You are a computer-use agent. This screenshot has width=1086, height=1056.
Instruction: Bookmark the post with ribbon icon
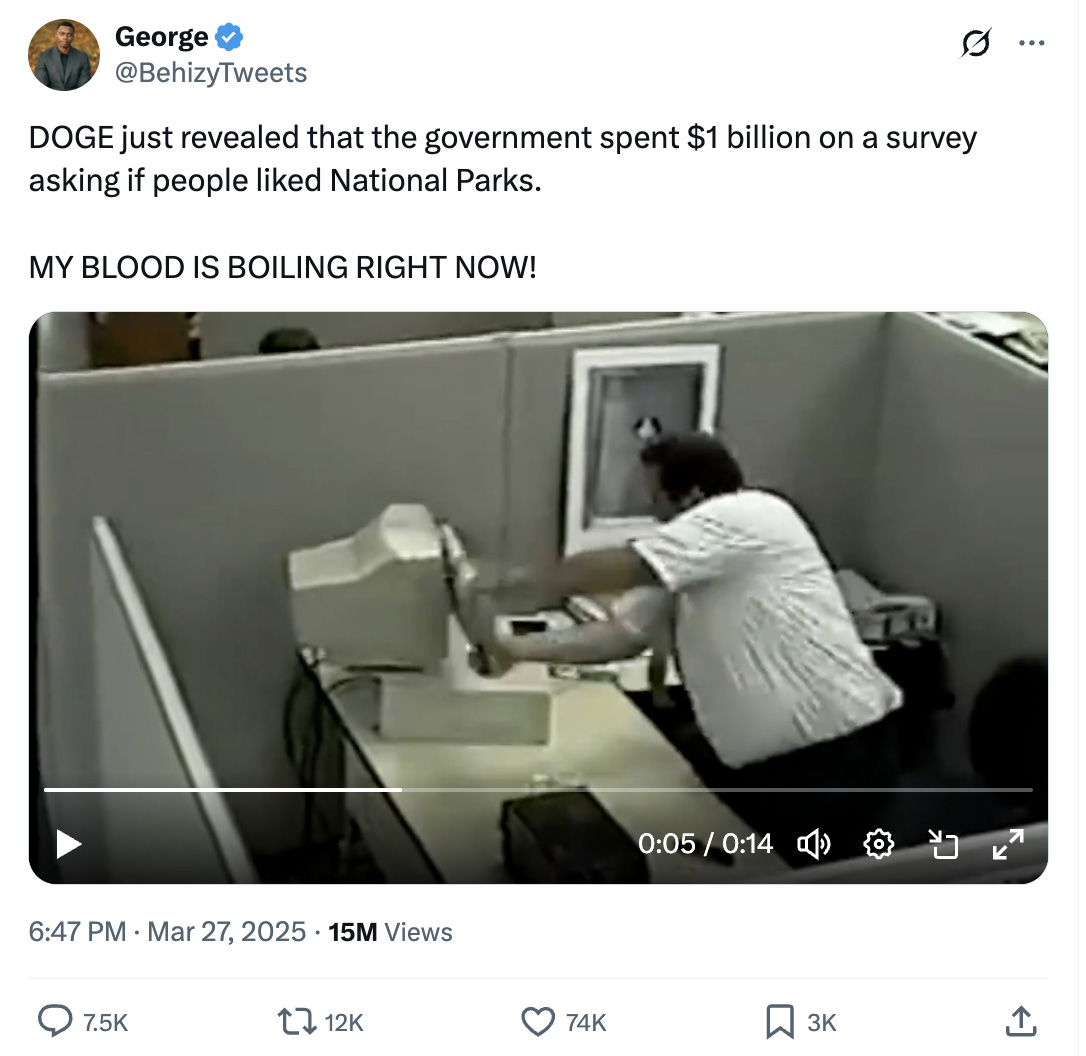click(x=780, y=1022)
